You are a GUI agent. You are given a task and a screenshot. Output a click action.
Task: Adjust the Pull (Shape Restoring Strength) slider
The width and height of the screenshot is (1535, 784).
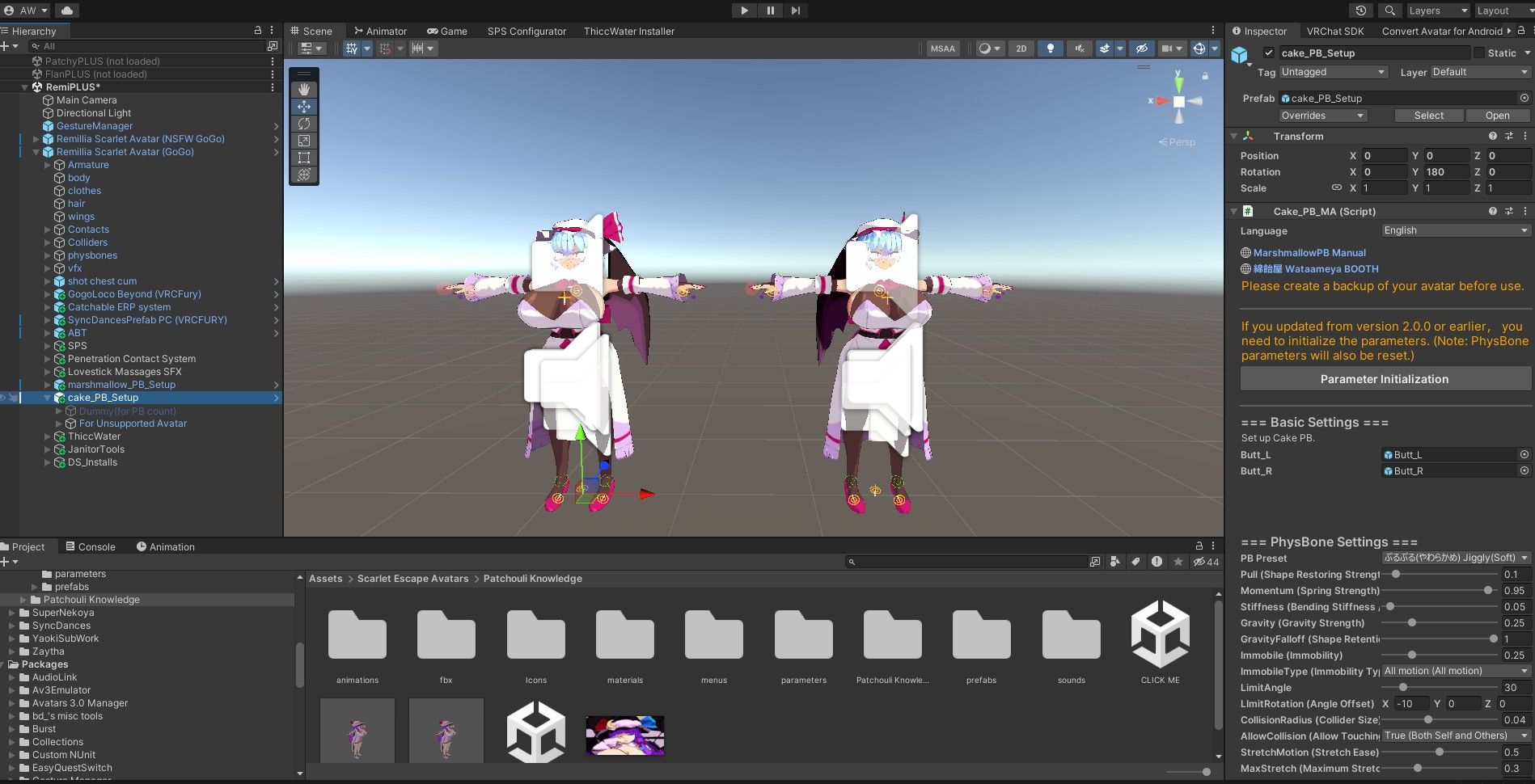point(1440,575)
